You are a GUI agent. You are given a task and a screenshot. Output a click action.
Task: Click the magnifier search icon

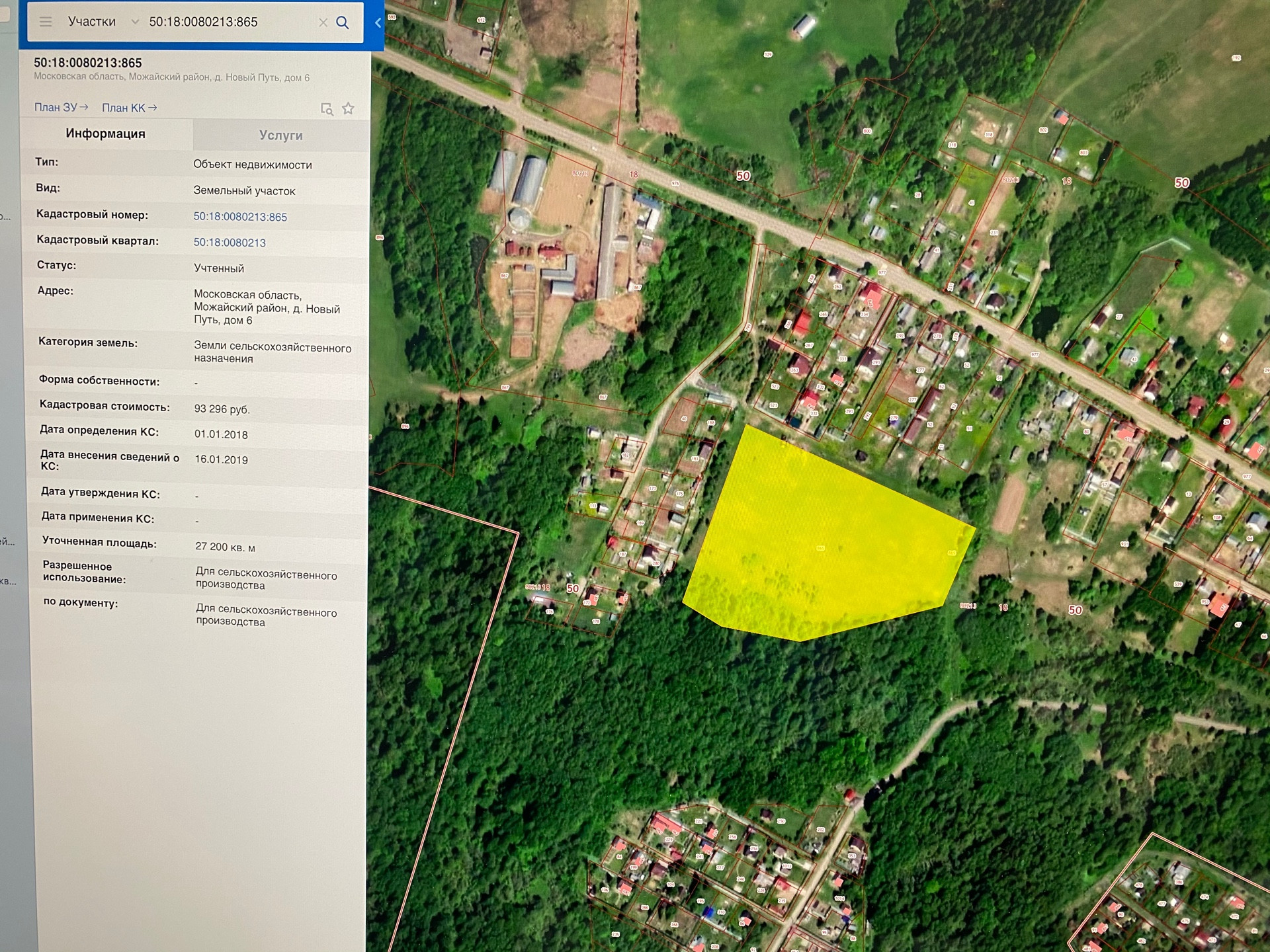tap(343, 22)
